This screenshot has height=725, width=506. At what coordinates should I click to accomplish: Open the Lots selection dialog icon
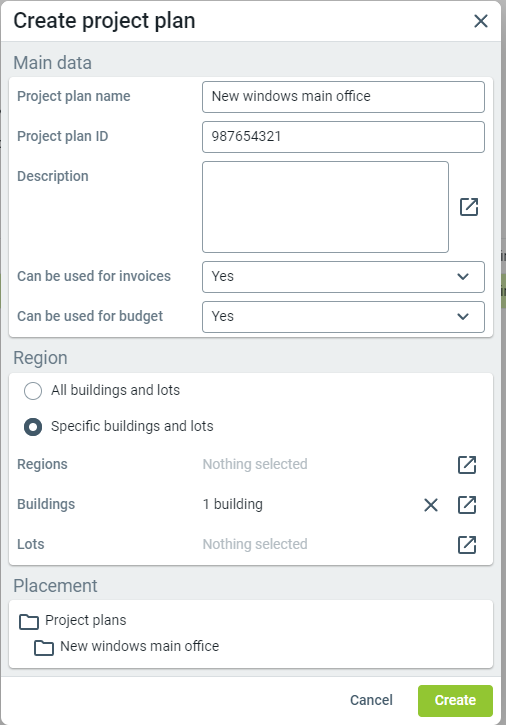[467, 544]
